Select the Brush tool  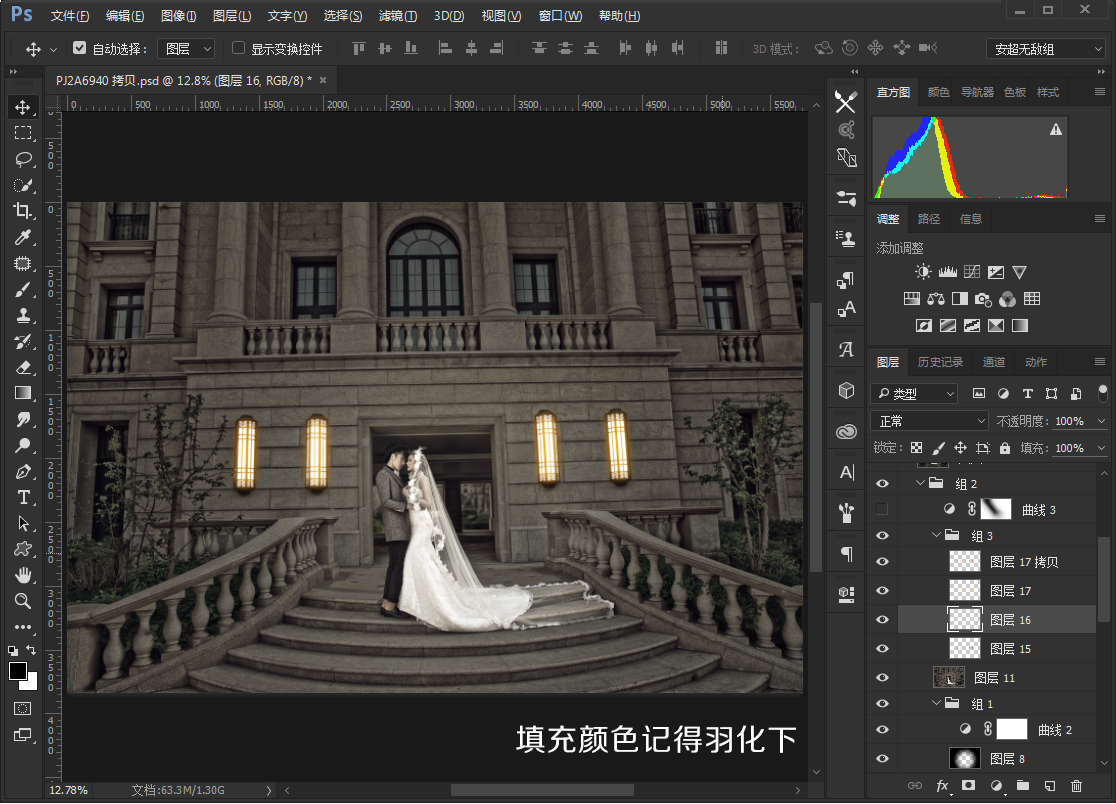pos(23,290)
